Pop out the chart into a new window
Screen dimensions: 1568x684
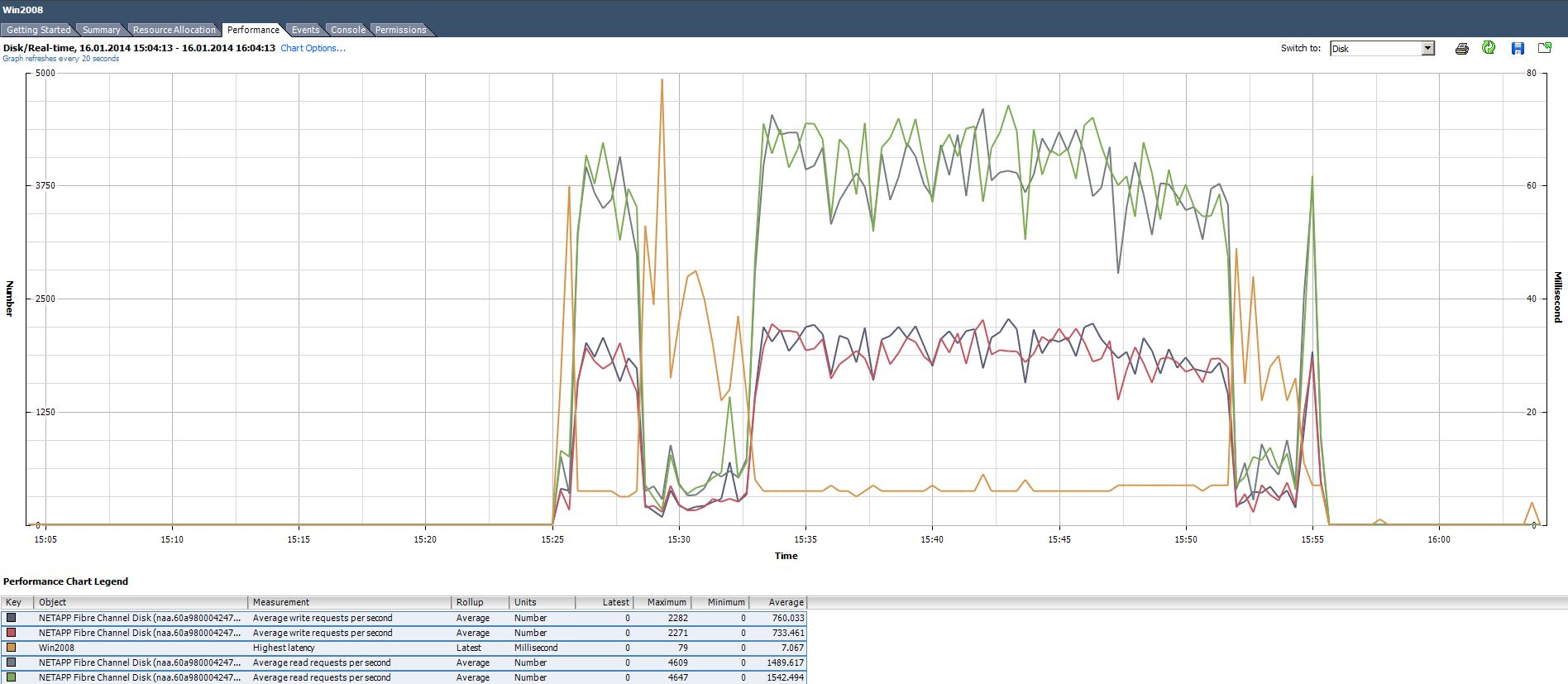coord(1544,48)
